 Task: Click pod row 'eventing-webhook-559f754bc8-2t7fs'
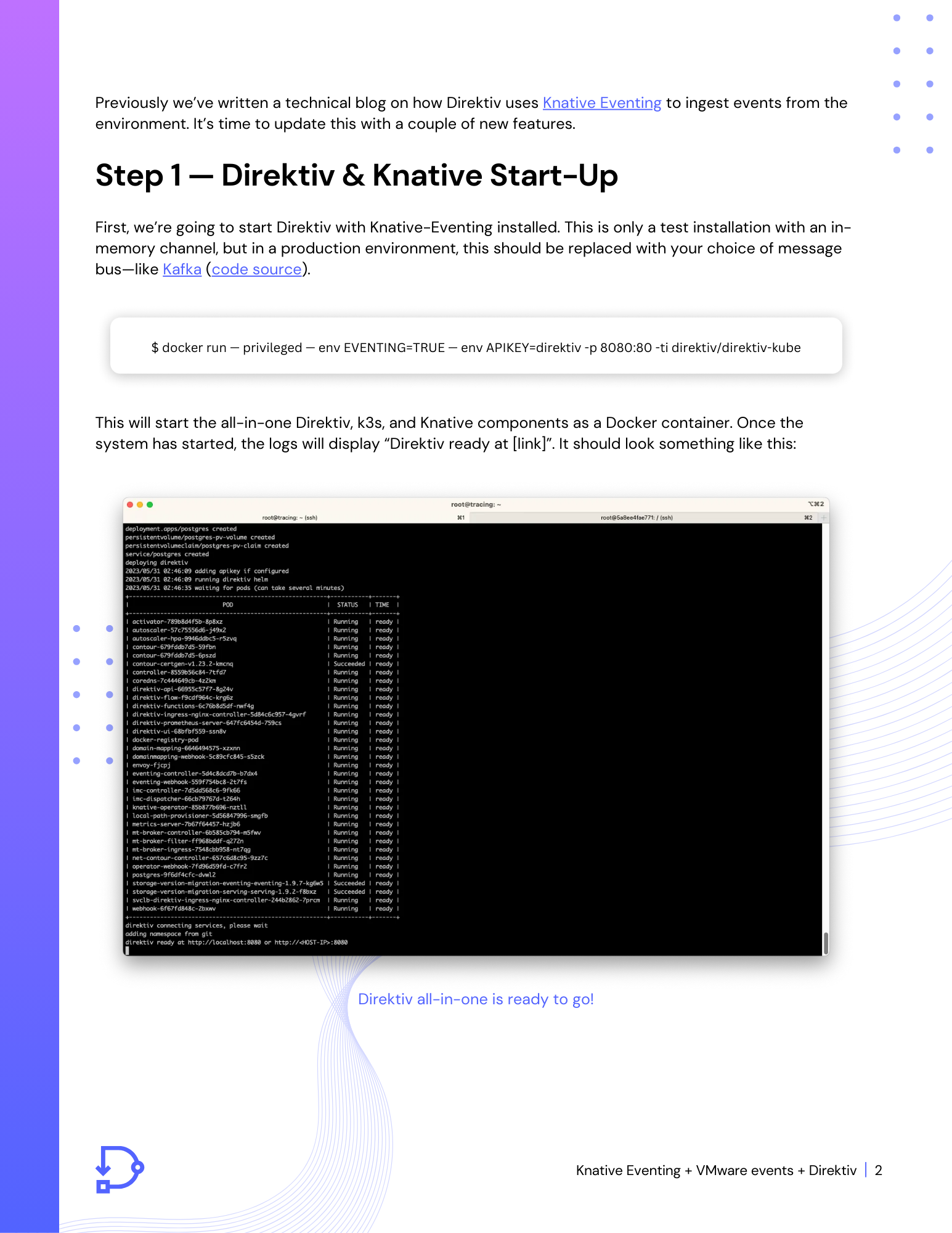point(262,782)
